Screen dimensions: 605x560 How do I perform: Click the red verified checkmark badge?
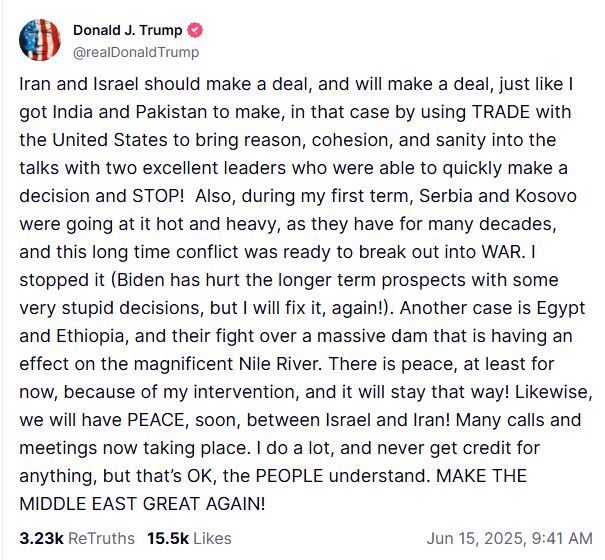[195, 30]
